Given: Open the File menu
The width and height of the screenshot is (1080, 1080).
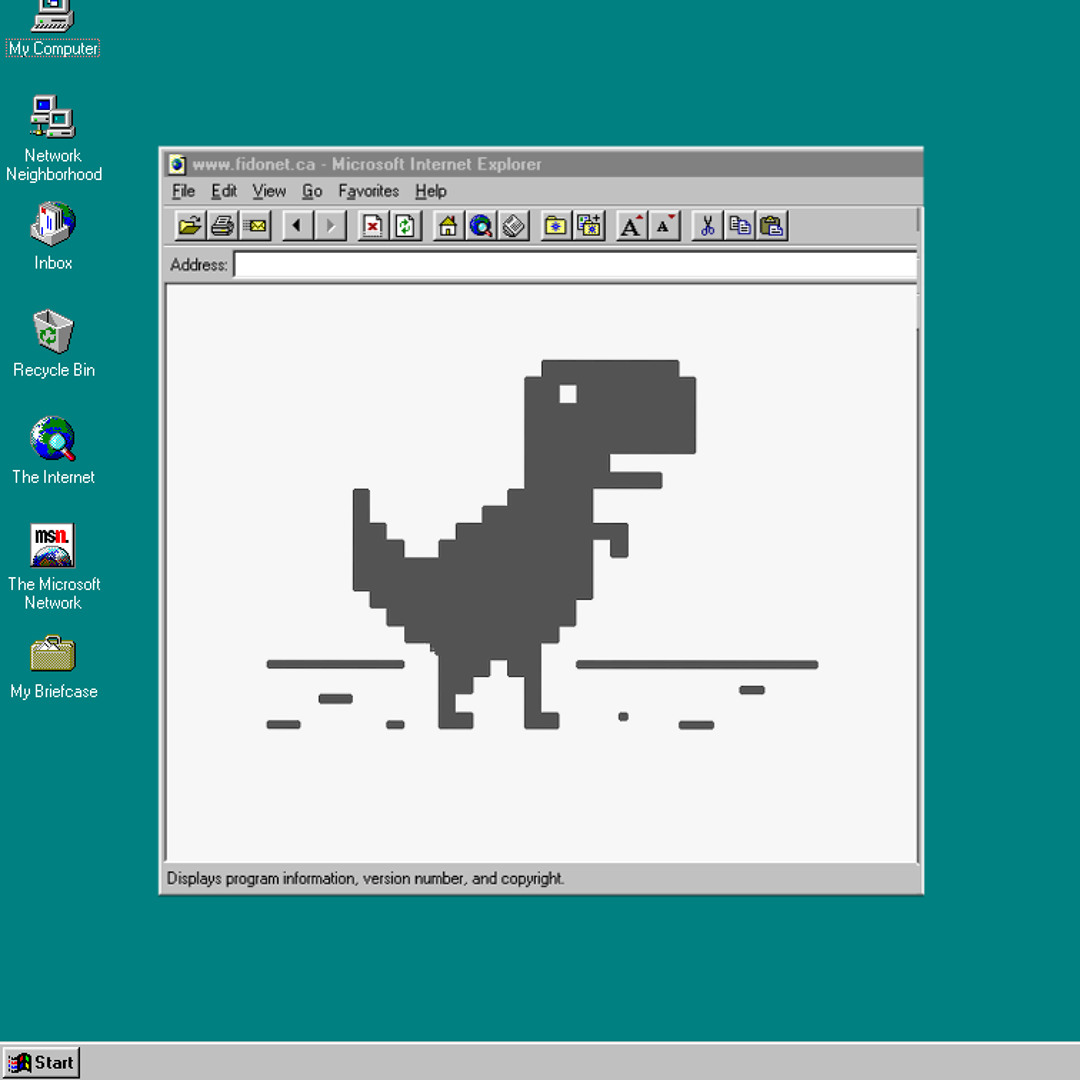Looking at the screenshot, I should click(183, 191).
